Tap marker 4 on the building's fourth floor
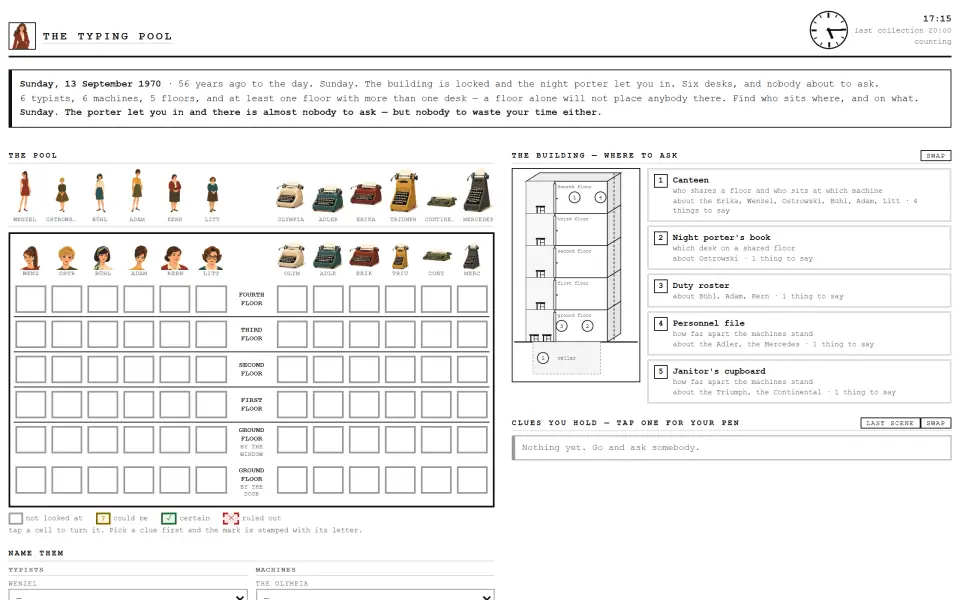Screen dimensions: 960x600 [x=600, y=197]
